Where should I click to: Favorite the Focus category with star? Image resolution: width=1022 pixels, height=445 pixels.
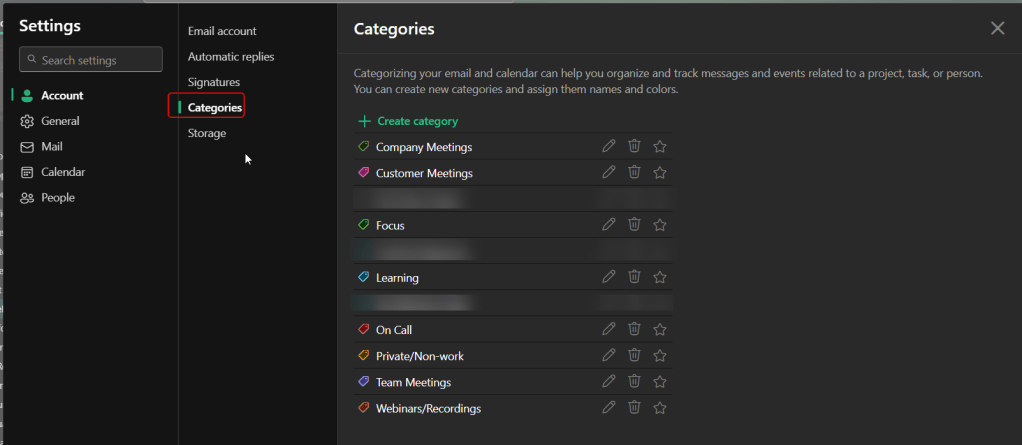[x=660, y=225]
